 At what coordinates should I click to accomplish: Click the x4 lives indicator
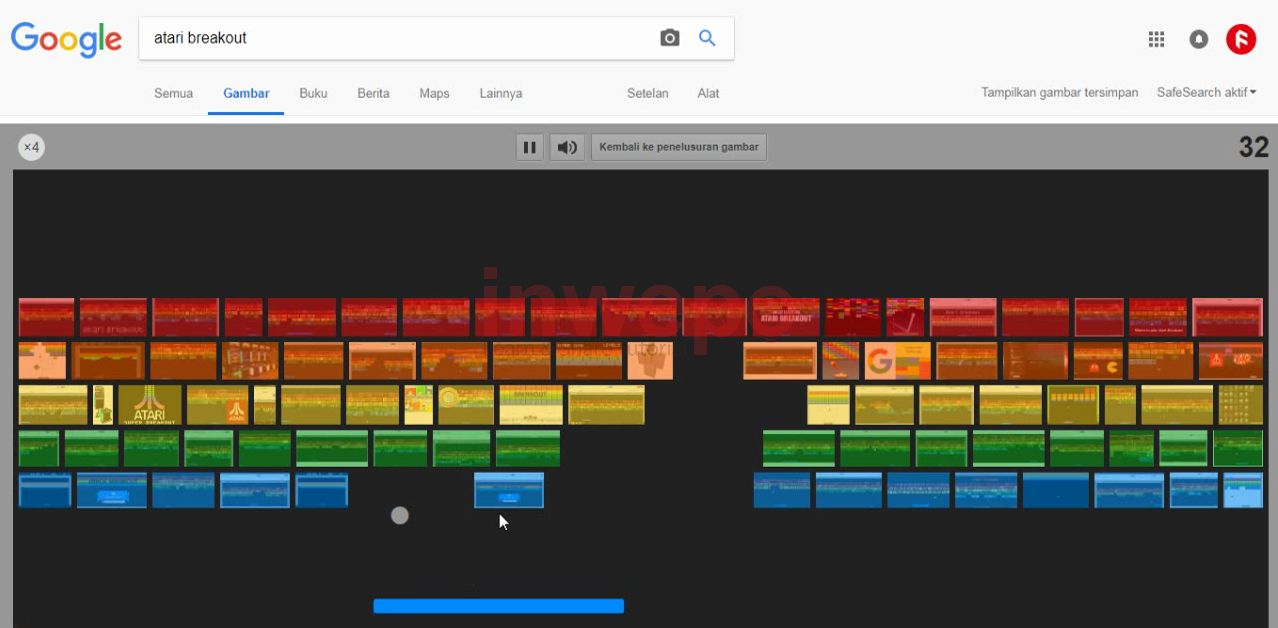click(31, 148)
